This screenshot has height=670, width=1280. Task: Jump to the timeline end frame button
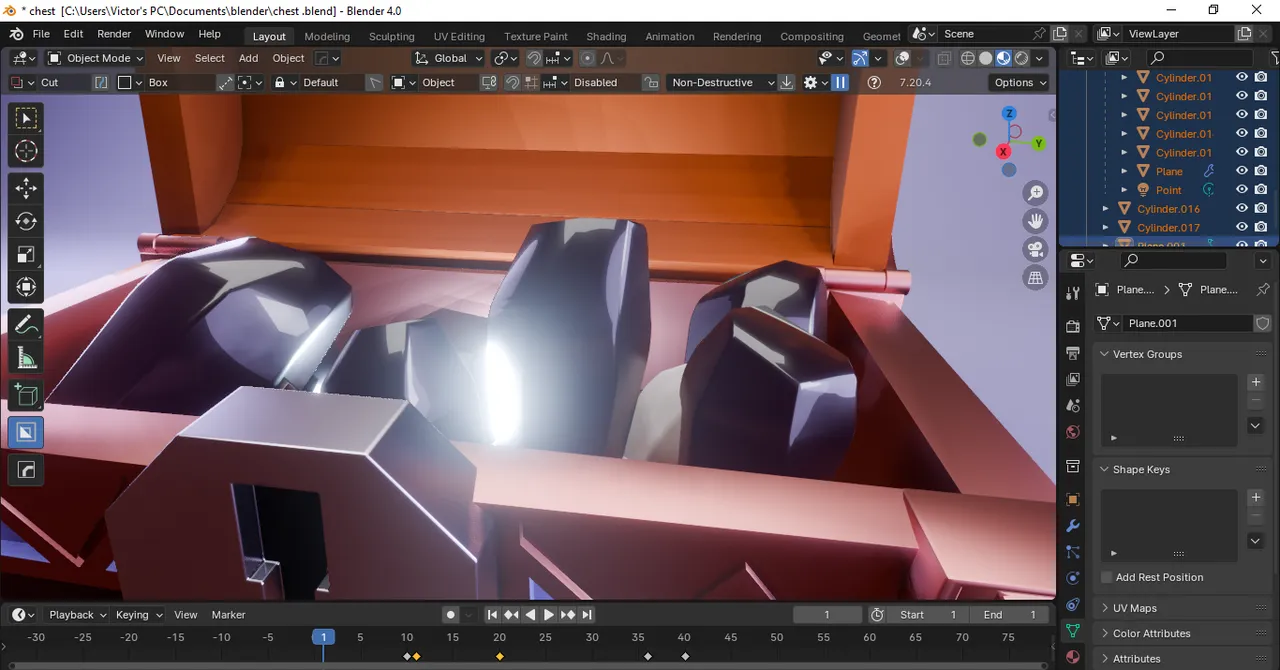(x=587, y=615)
